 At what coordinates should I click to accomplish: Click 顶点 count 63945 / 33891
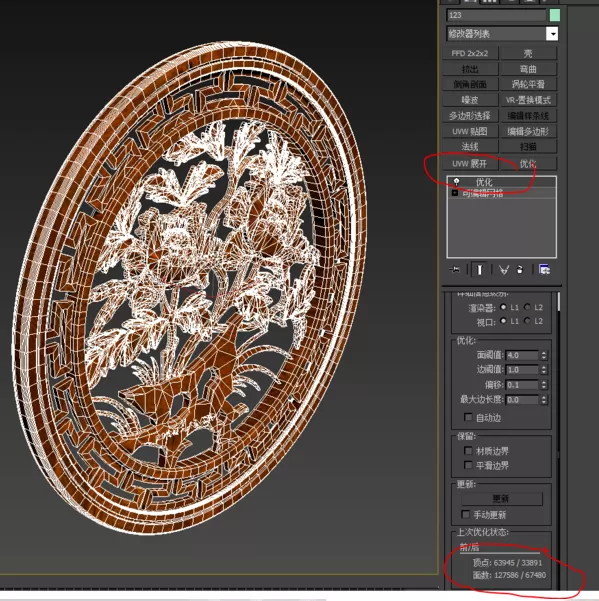(507, 563)
